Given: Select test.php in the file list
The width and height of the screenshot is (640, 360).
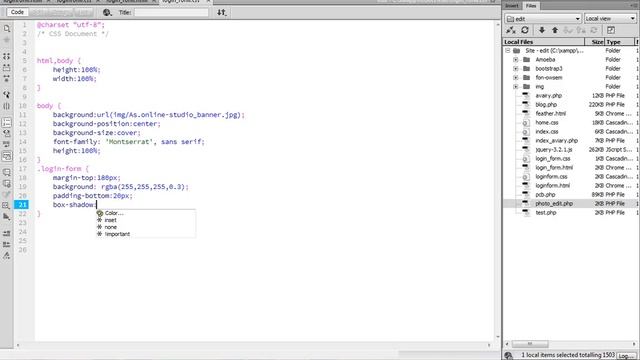Looking at the screenshot, I should [x=546, y=212].
